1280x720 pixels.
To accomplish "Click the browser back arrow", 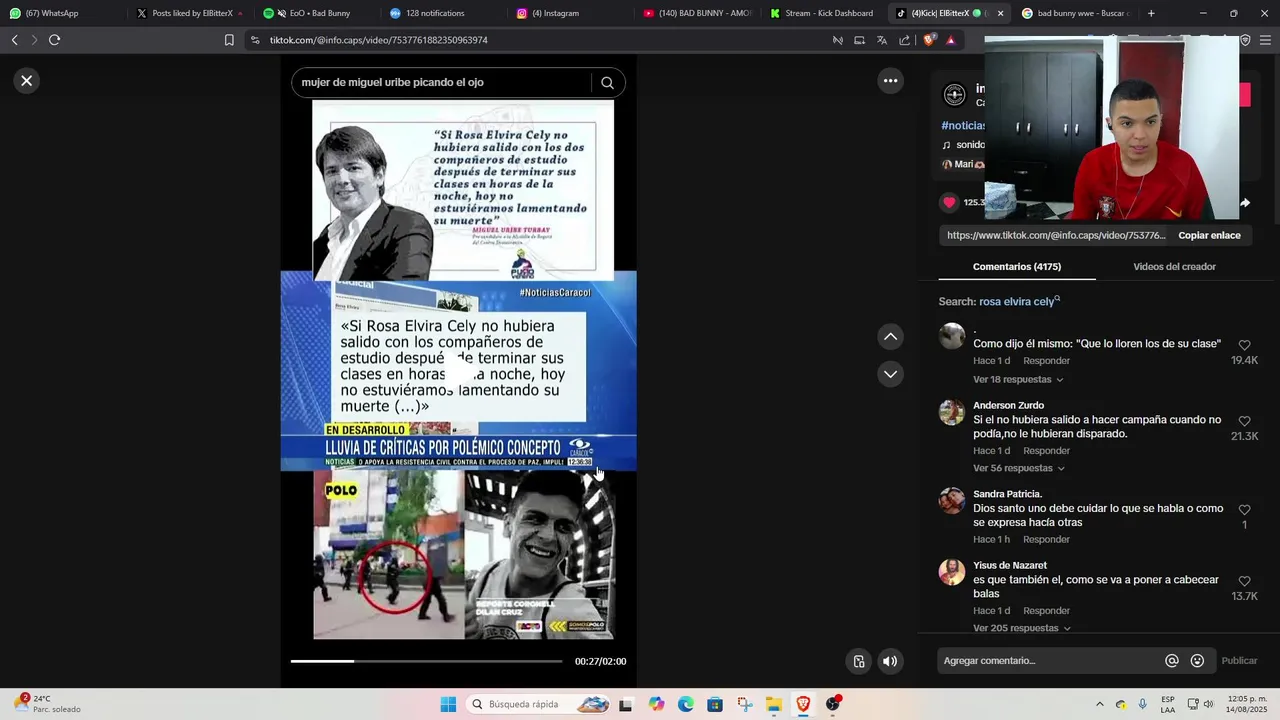I will coord(14,40).
